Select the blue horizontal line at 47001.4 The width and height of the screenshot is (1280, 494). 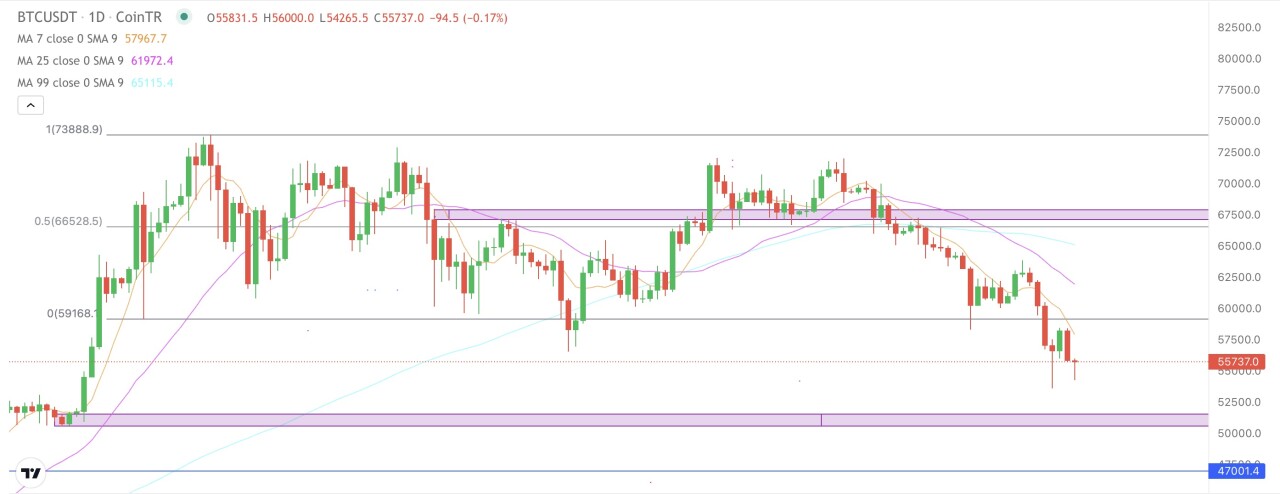(x=600, y=471)
